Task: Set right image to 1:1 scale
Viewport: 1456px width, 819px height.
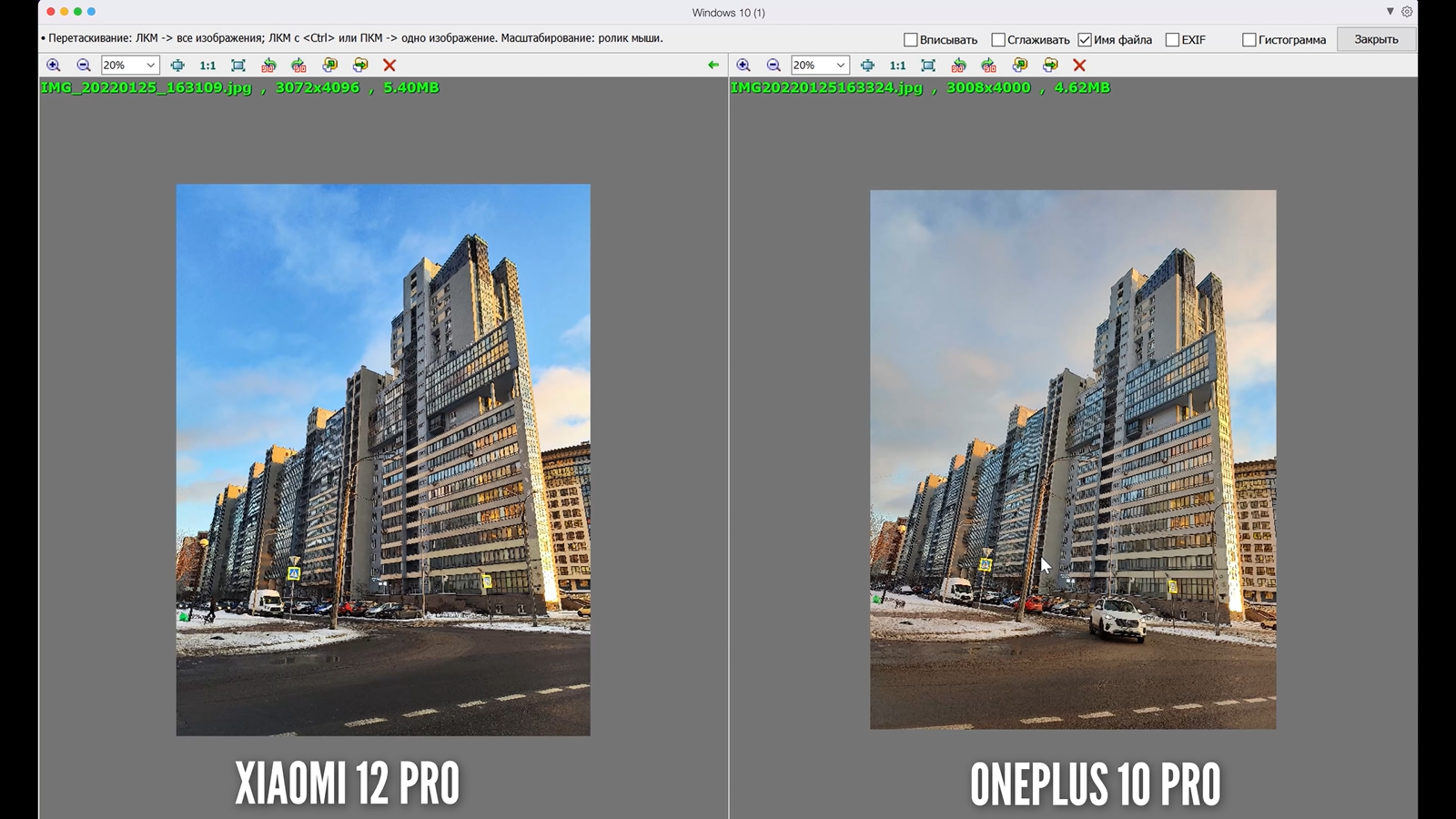Action: (897, 66)
